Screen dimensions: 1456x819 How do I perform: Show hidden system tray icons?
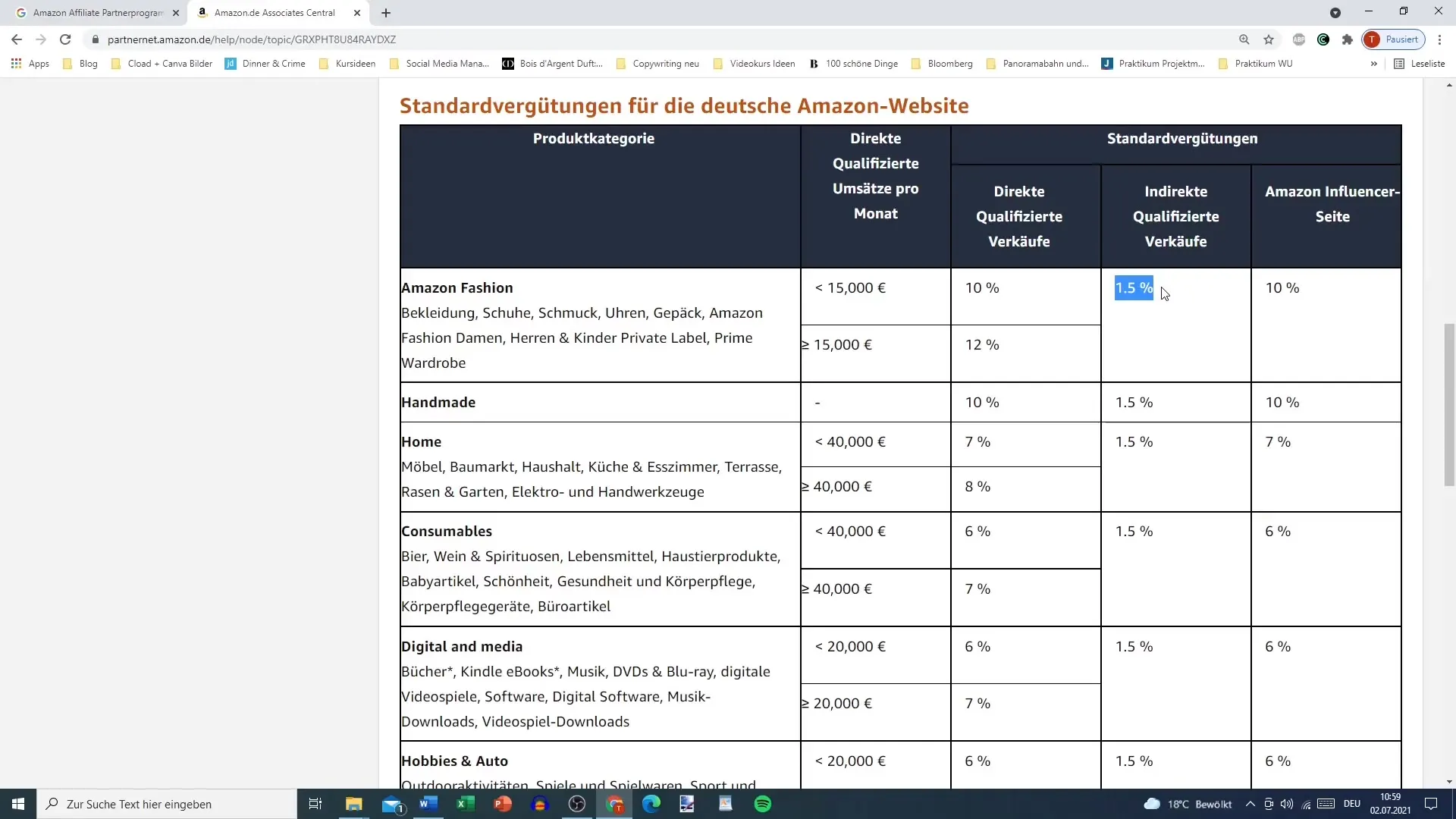click(x=1250, y=804)
